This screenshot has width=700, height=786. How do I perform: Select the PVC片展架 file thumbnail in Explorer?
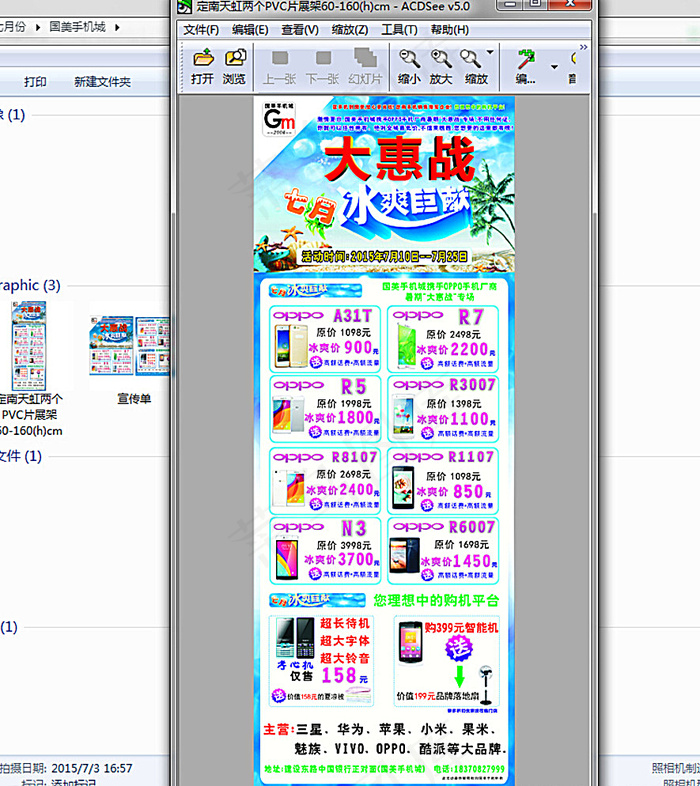pyautogui.click(x=29, y=346)
